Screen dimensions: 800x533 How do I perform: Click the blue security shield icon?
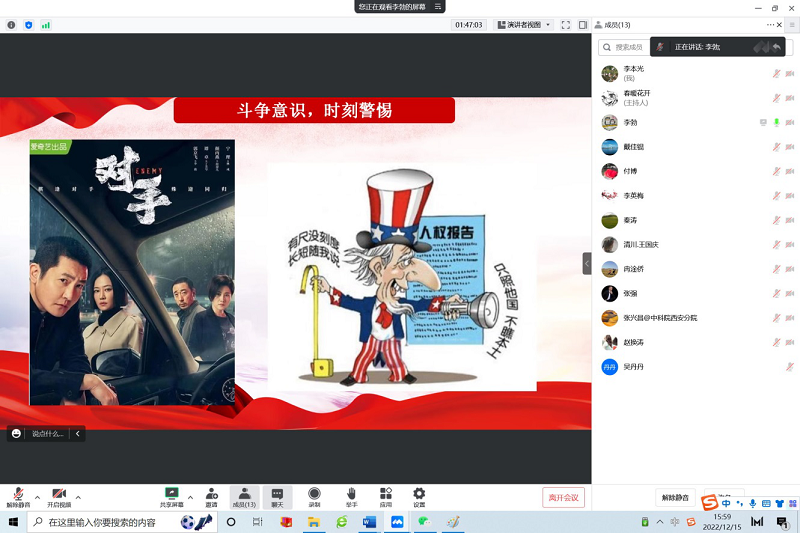click(x=29, y=25)
